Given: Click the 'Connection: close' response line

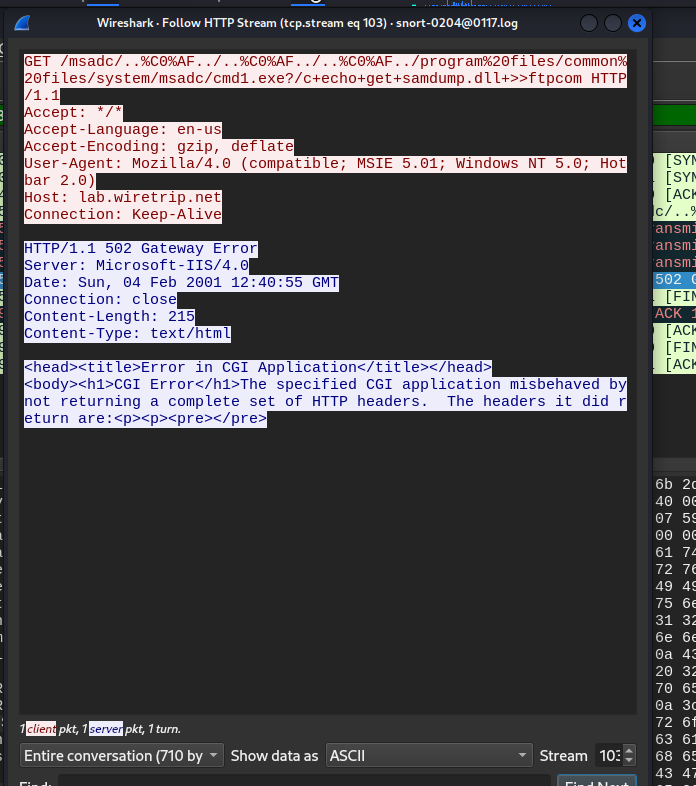Looking at the screenshot, I should (x=100, y=300).
